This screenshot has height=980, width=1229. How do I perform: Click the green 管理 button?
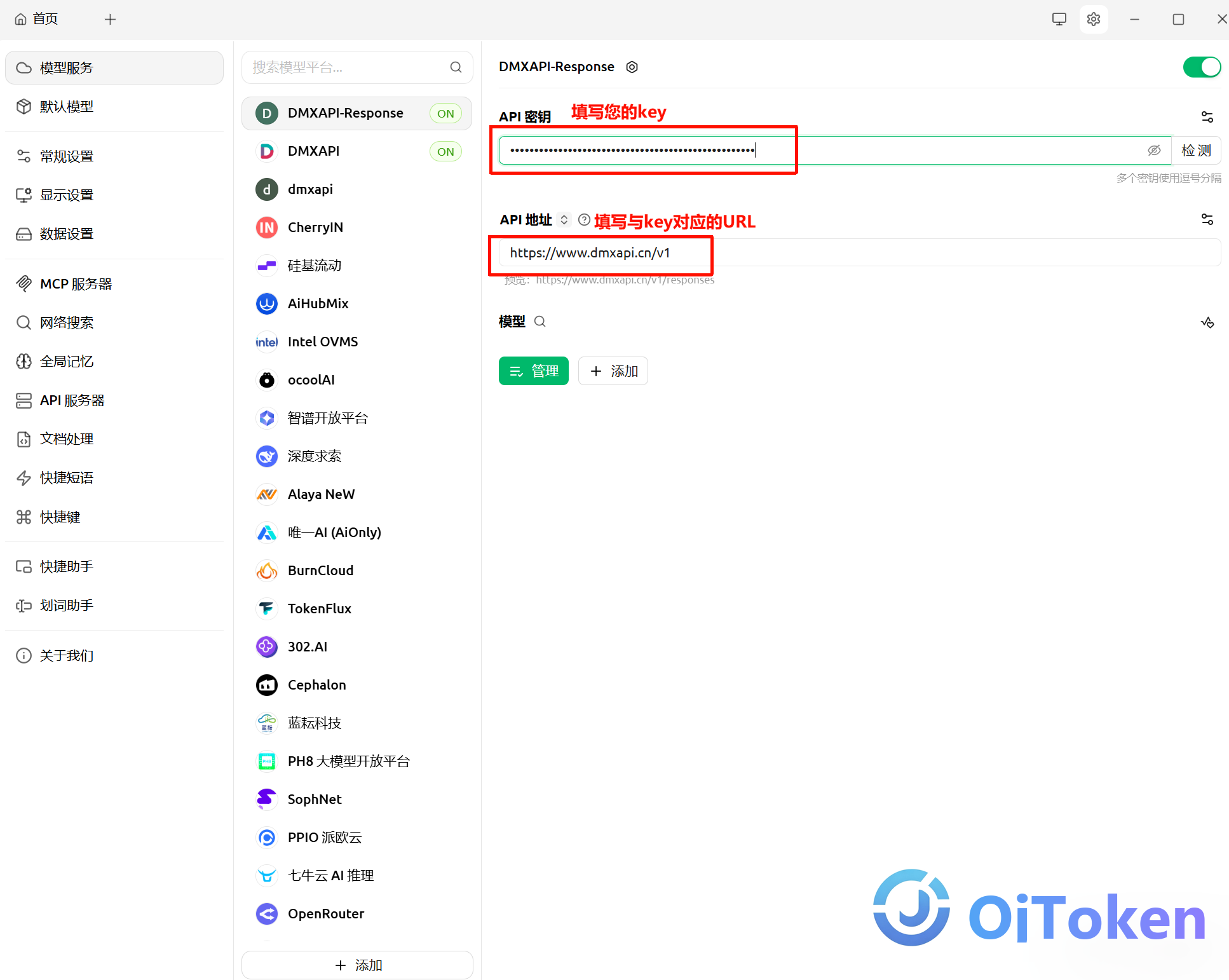coord(534,371)
